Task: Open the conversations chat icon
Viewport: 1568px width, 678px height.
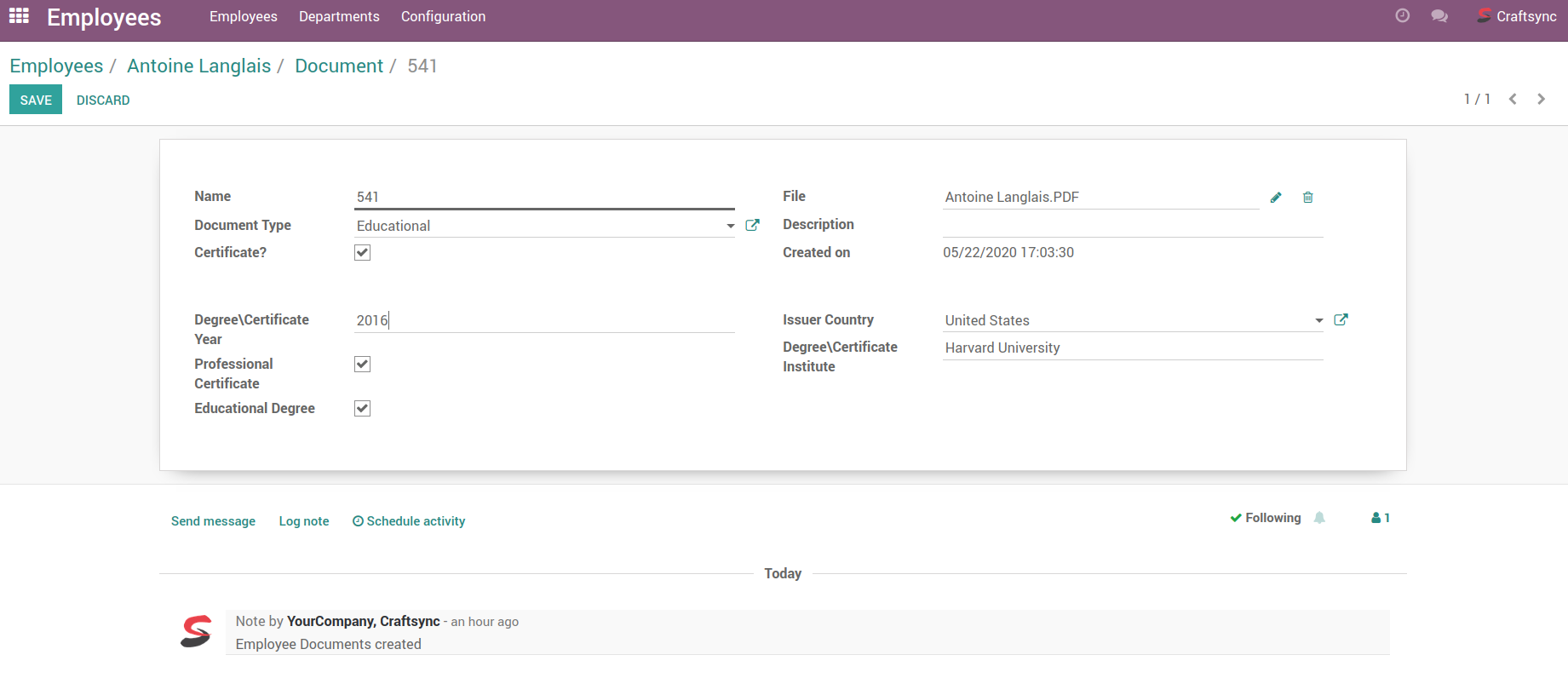Action: pos(1439,16)
